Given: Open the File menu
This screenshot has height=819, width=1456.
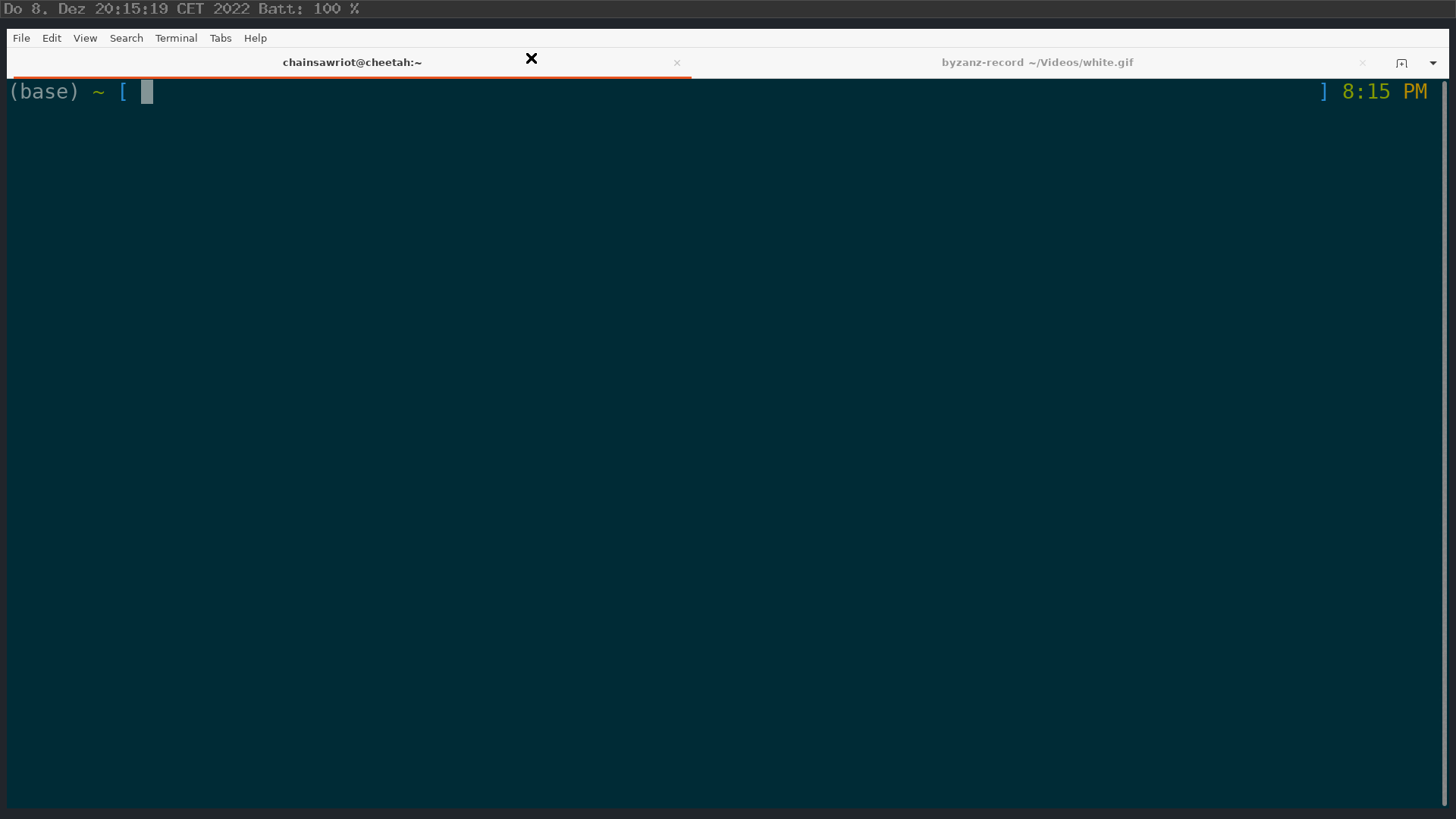Looking at the screenshot, I should 21,38.
